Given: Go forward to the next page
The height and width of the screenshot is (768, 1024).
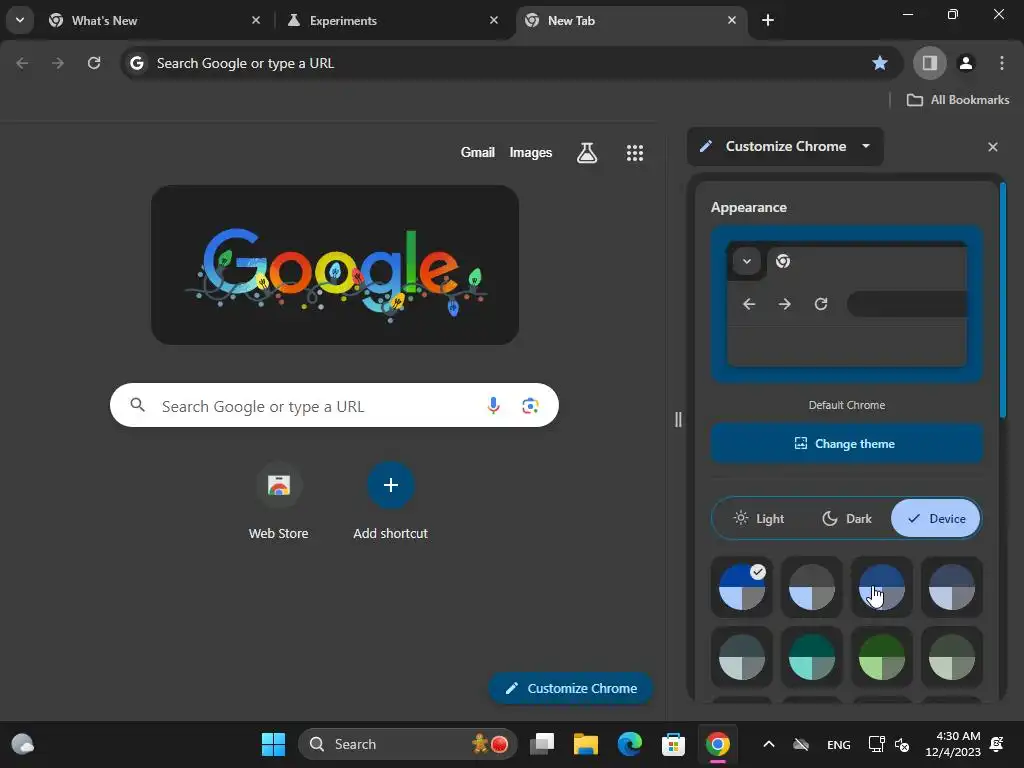Looking at the screenshot, I should 58,63.
